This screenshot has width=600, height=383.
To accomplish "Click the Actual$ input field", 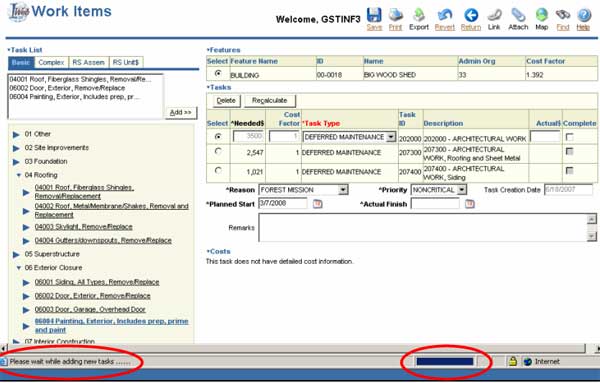I will pyautogui.click(x=545, y=136).
